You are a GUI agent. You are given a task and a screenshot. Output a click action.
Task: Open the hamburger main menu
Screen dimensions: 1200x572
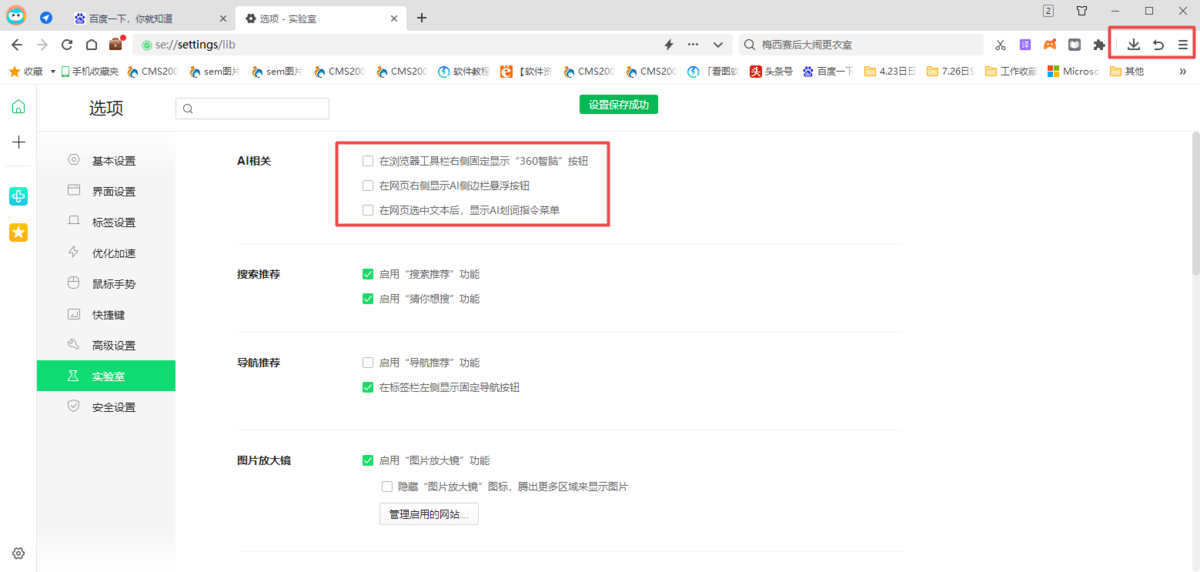click(x=1183, y=45)
